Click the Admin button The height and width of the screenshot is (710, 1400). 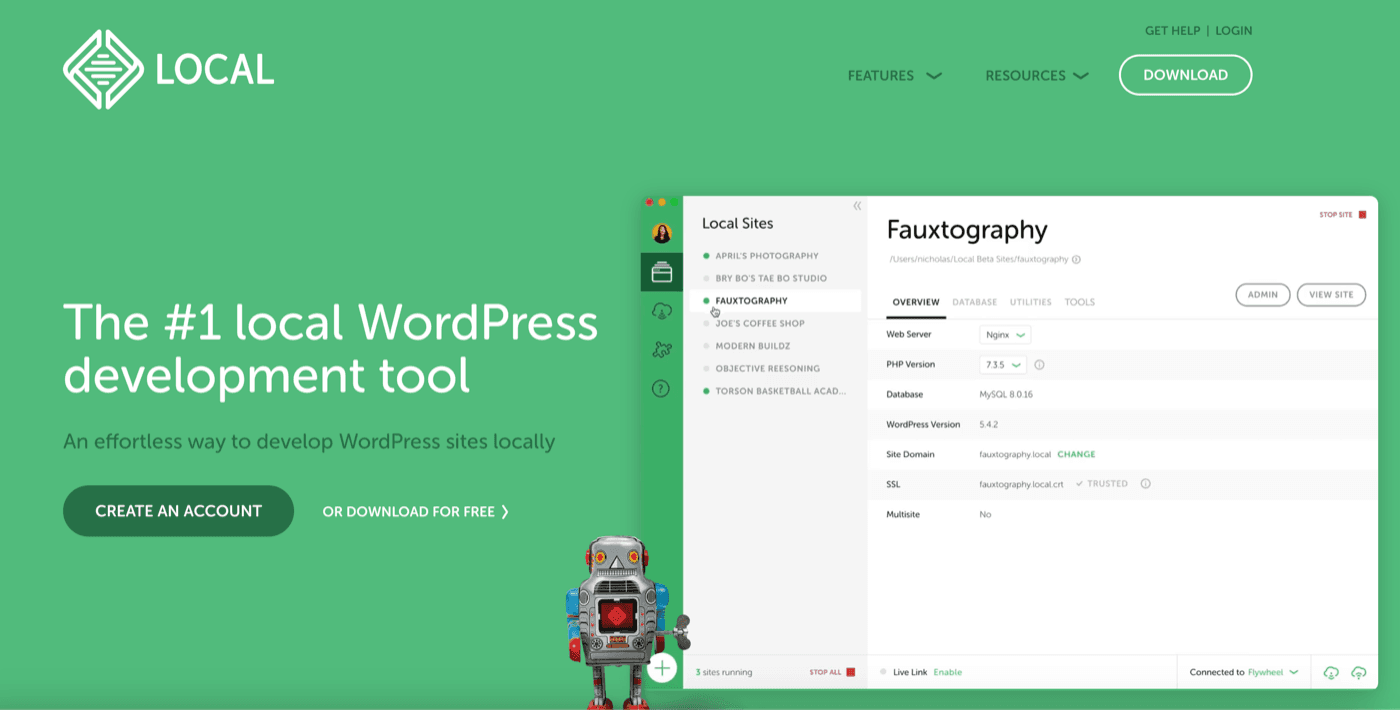click(1263, 295)
